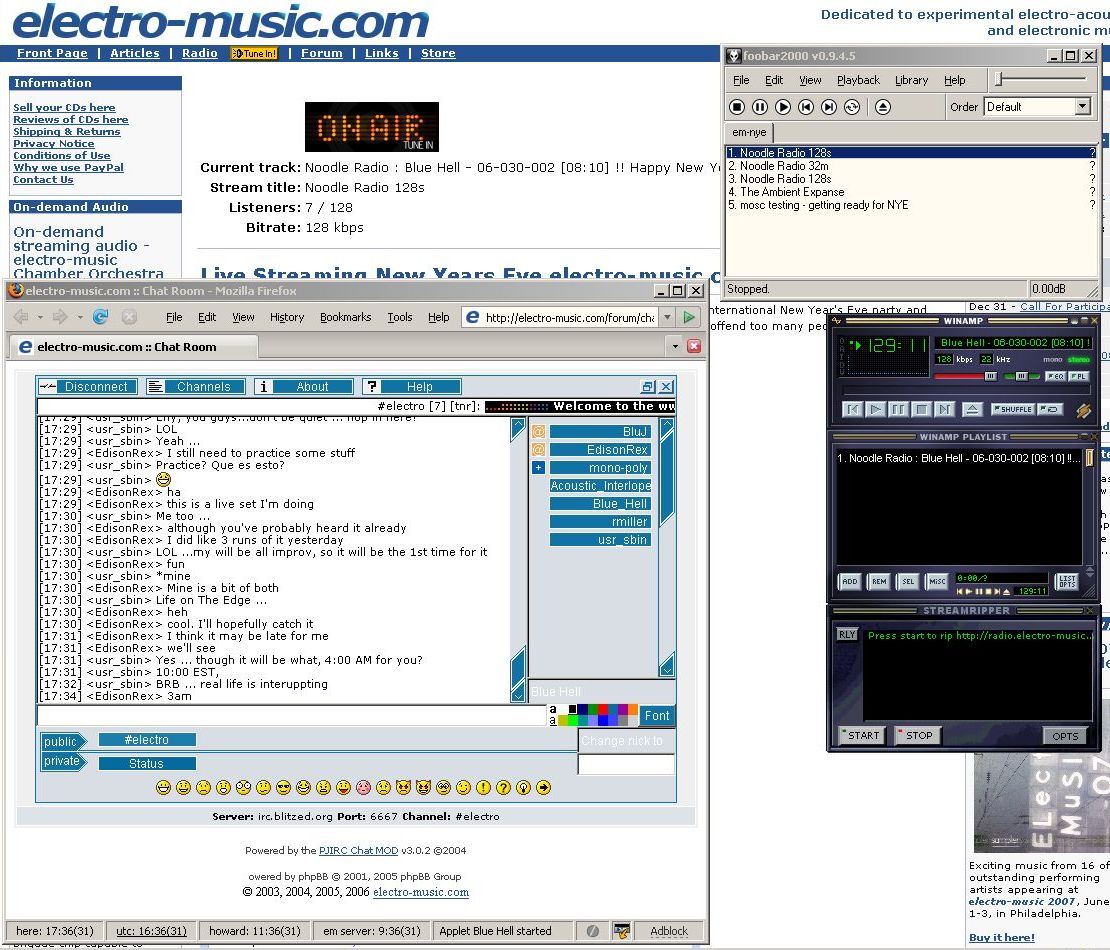
Task: Click chat message input field
Action: click(291, 716)
